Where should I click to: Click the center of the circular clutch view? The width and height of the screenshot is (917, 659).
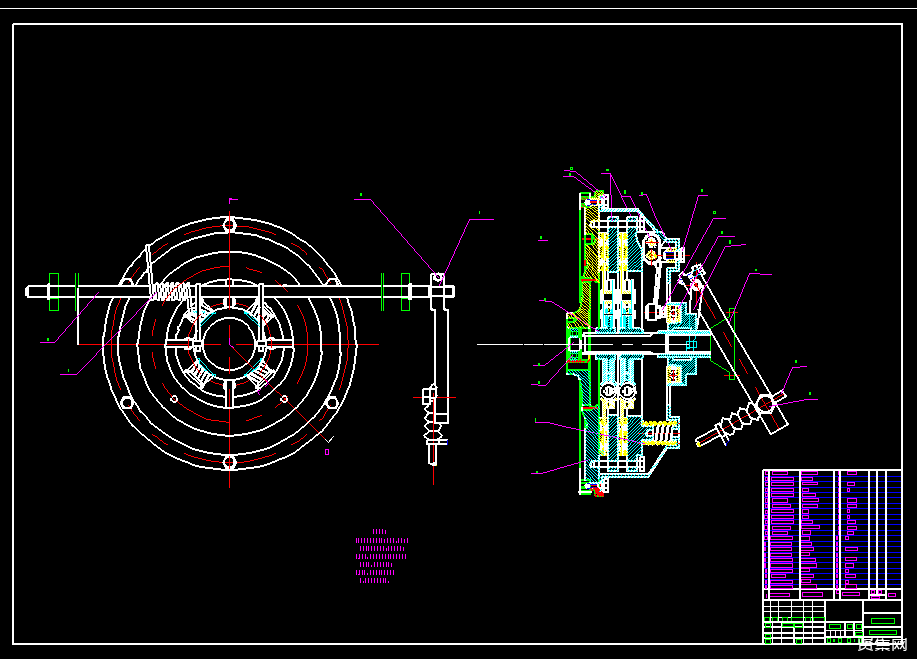point(230,344)
